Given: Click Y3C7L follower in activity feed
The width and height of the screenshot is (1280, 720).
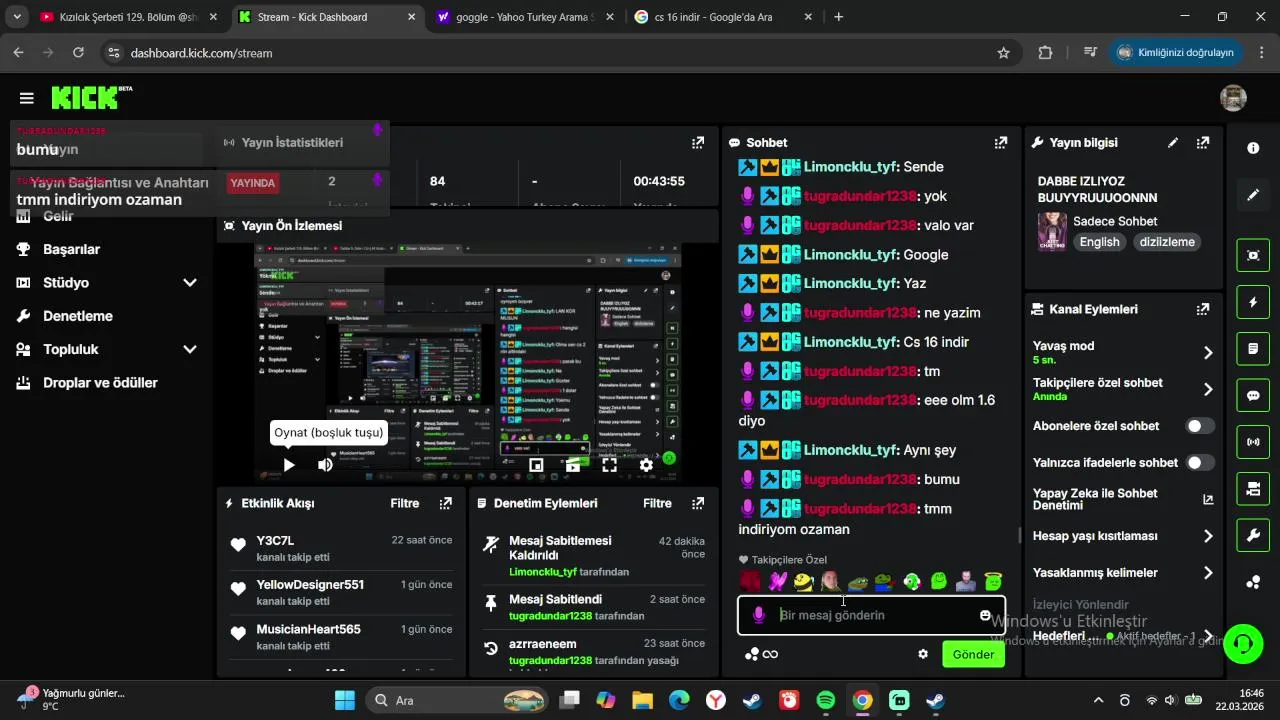Looking at the screenshot, I should tap(275, 540).
